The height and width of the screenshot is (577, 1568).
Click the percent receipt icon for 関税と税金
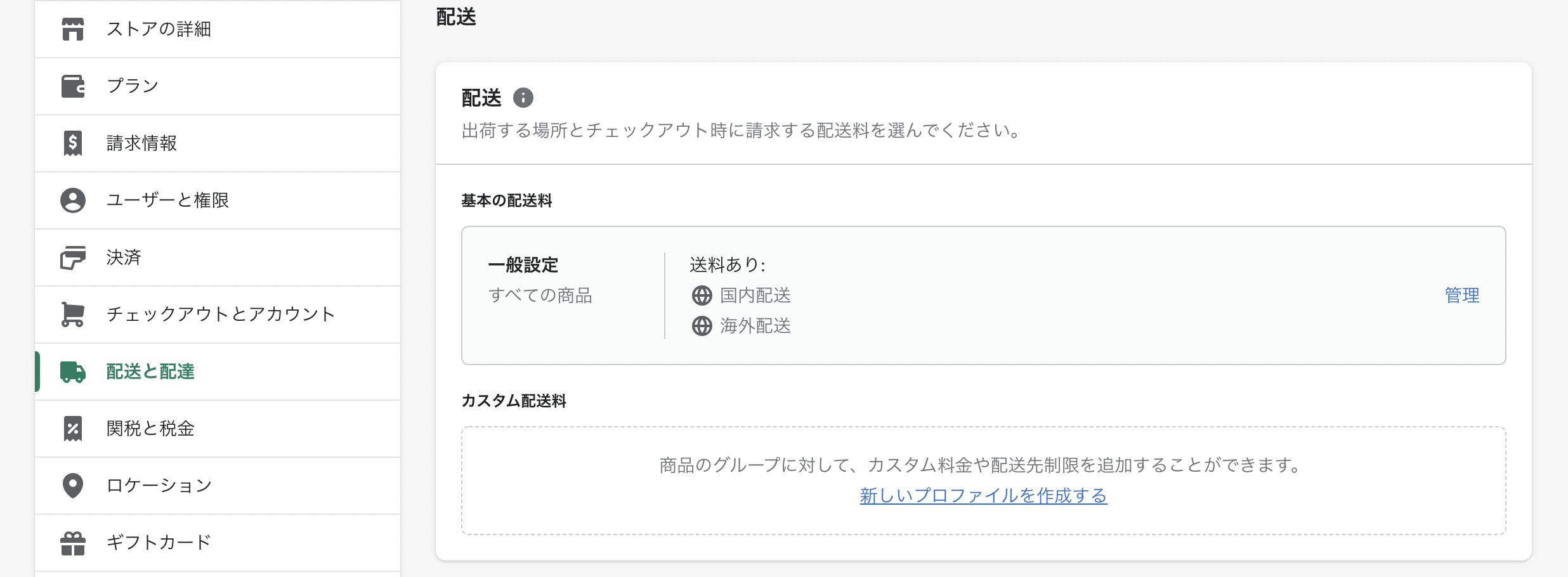pos(73,429)
